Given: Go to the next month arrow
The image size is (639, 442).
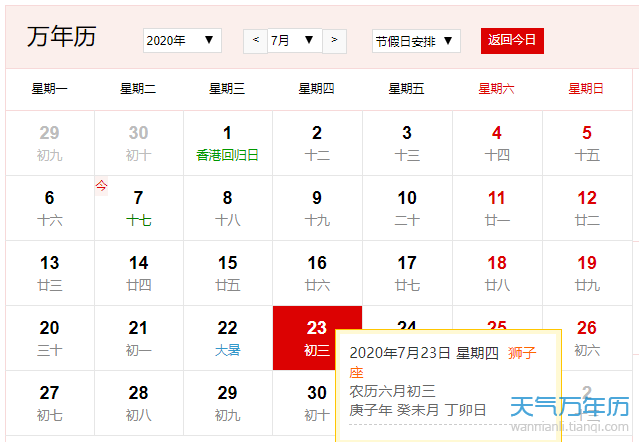Looking at the screenshot, I should click(x=334, y=41).
